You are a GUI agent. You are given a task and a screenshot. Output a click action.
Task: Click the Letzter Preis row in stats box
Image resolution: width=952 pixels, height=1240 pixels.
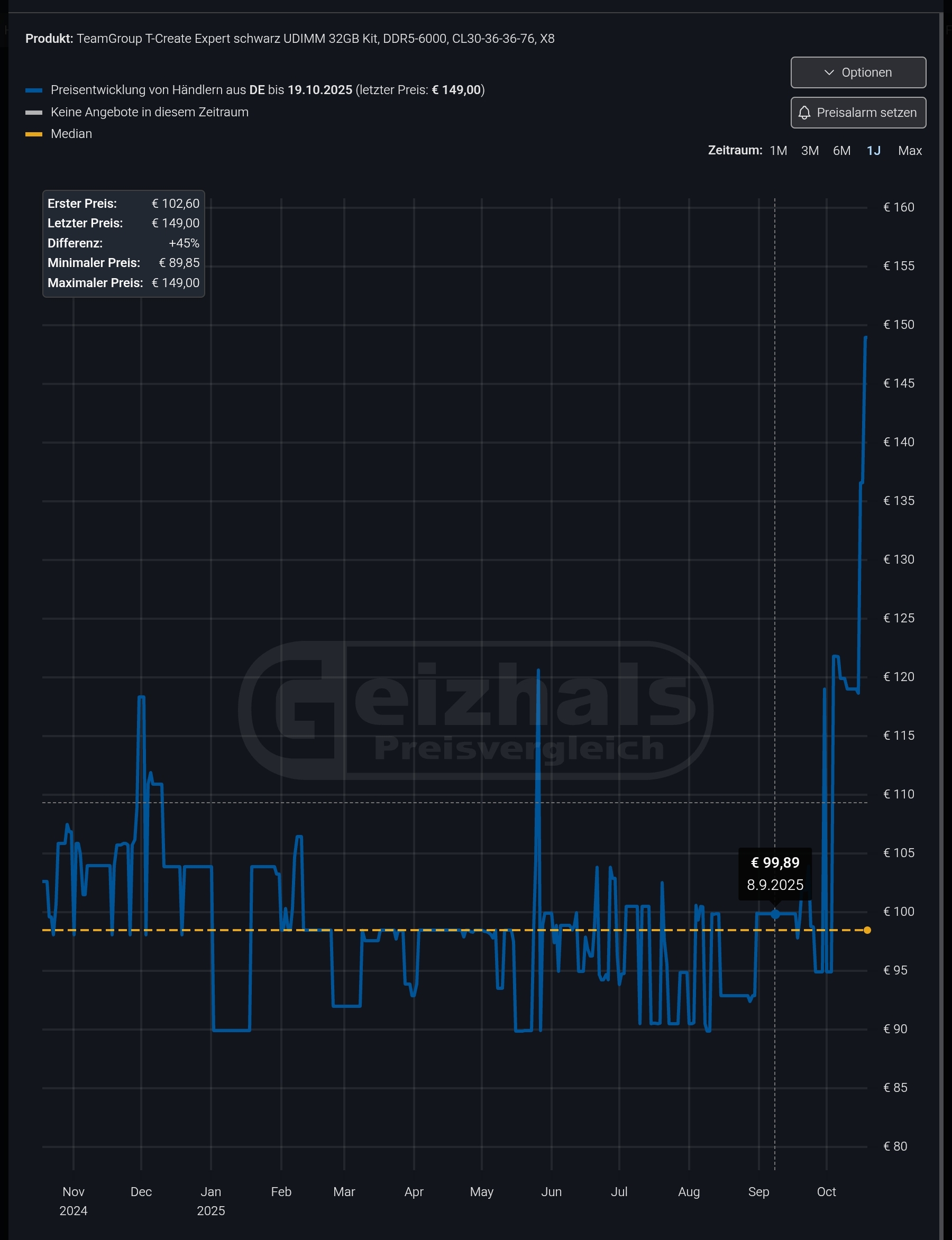(124, 223)
